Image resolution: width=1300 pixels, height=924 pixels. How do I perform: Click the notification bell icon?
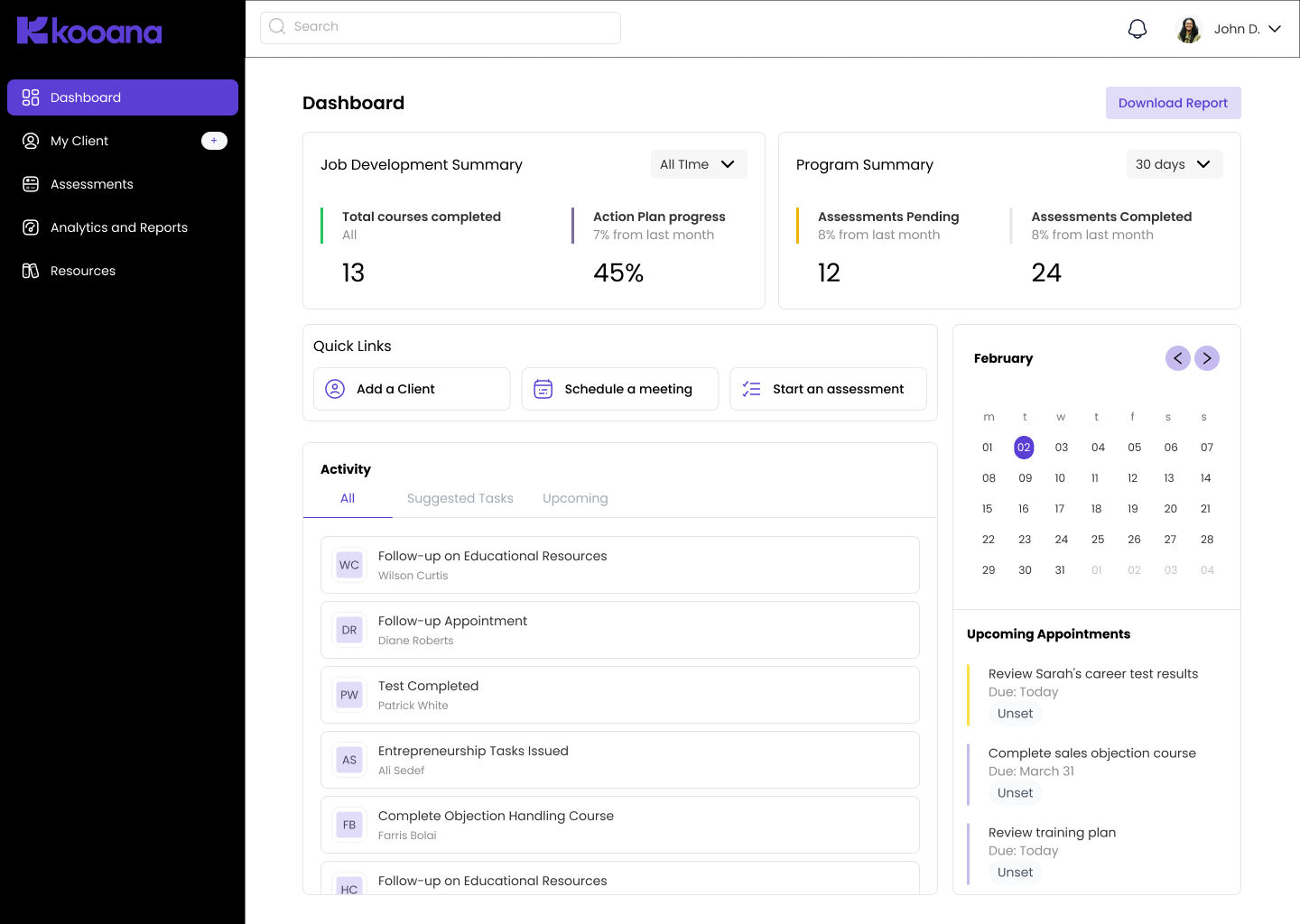pyautogui.click(x=1137, y=29)
